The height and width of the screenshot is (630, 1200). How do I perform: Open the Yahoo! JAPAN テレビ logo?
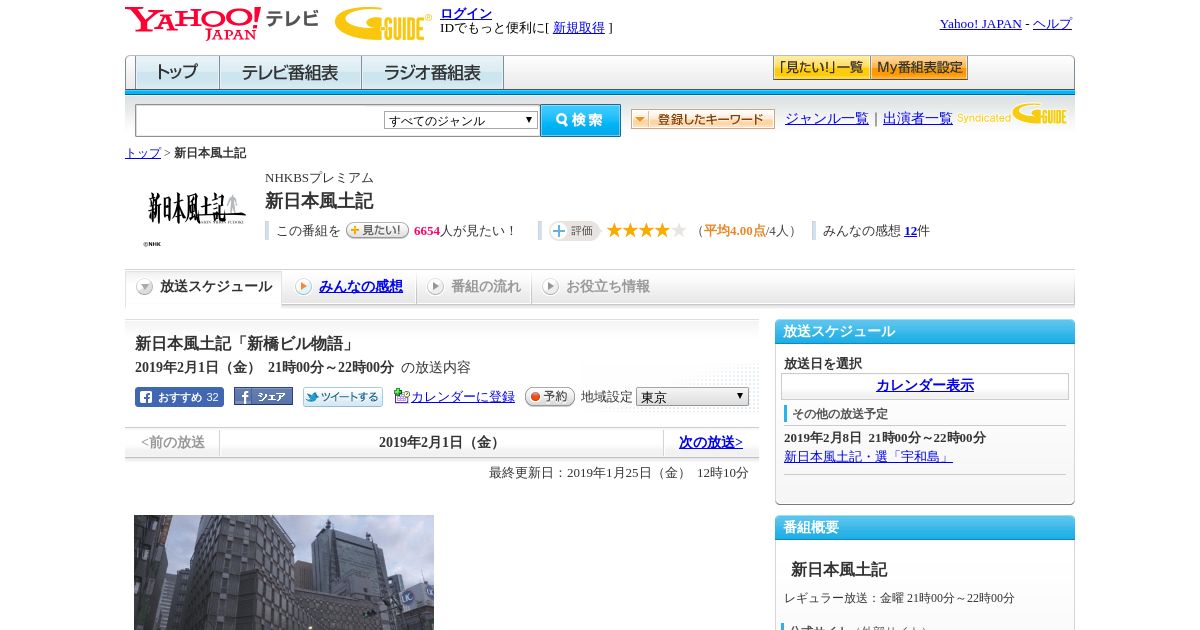pos(221,23)
